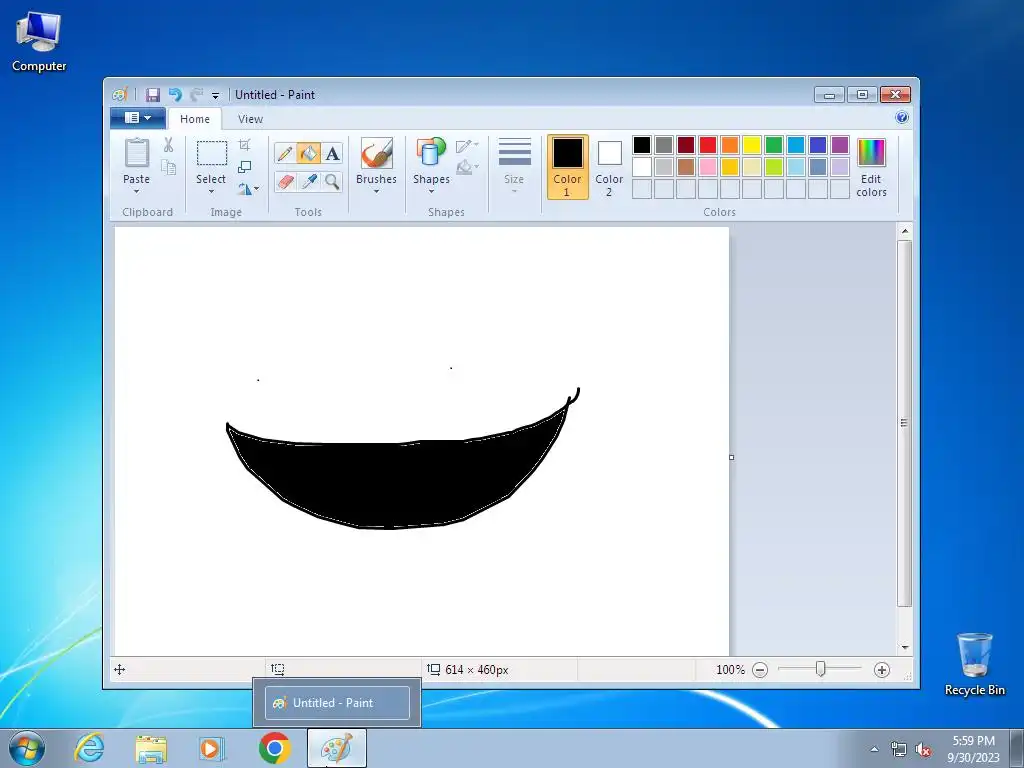Switch to the Home tab
Viewport: 1024px width, 768px height.
(x=195, y=119)
